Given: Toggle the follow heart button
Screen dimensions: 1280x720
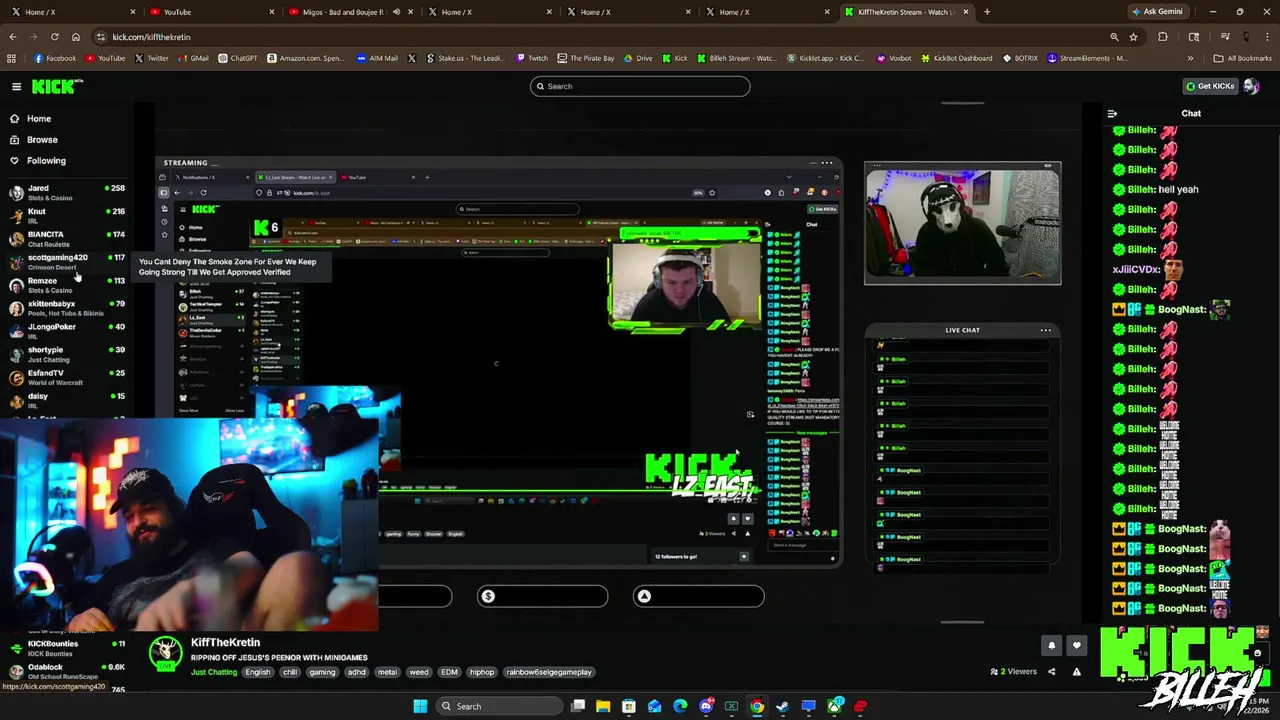Looking at the screenshot, I should click(x=1077, y=646).
